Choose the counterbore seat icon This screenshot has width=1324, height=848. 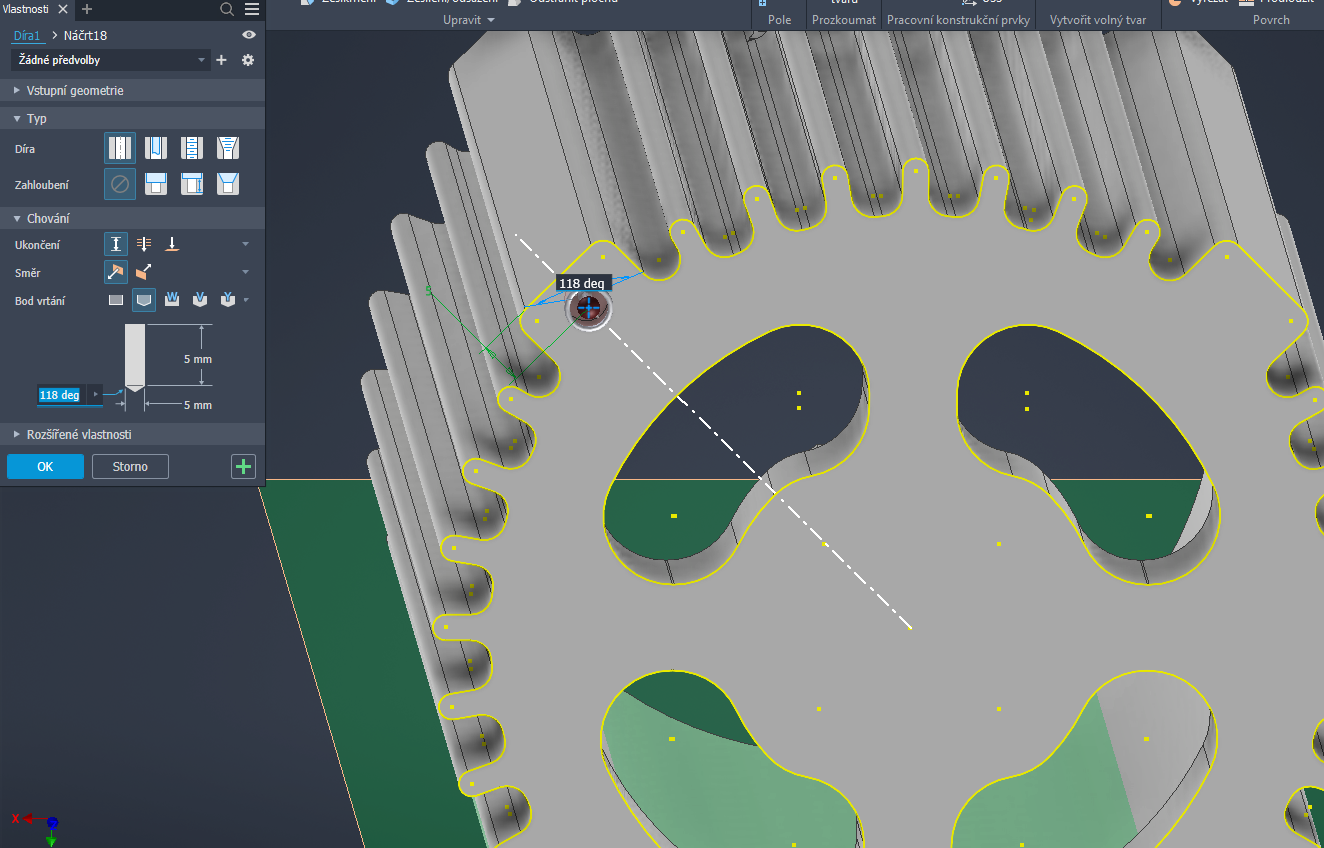156,184
